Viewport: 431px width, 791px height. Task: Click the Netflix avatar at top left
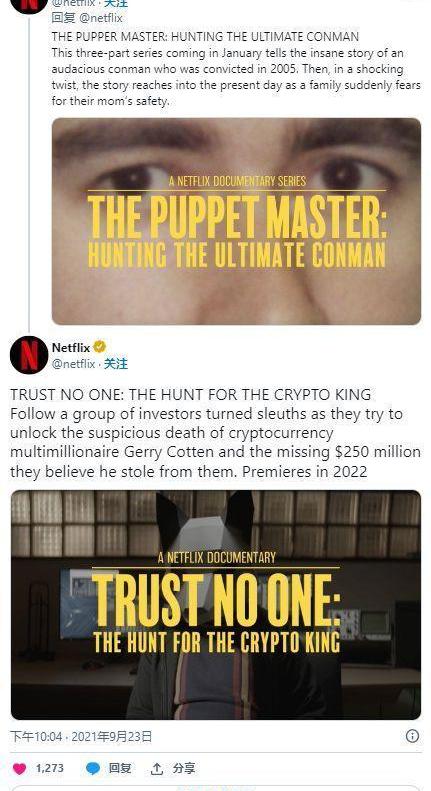[29, 5]
